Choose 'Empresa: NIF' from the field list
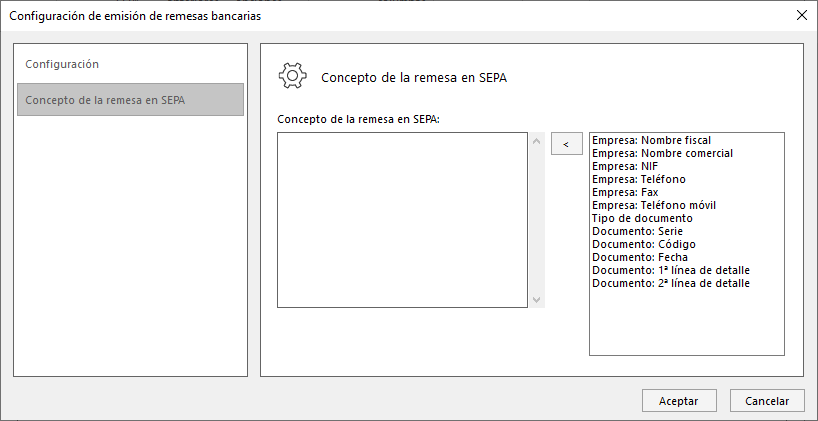Screen dimensions: 818x421 coord(625,166)
